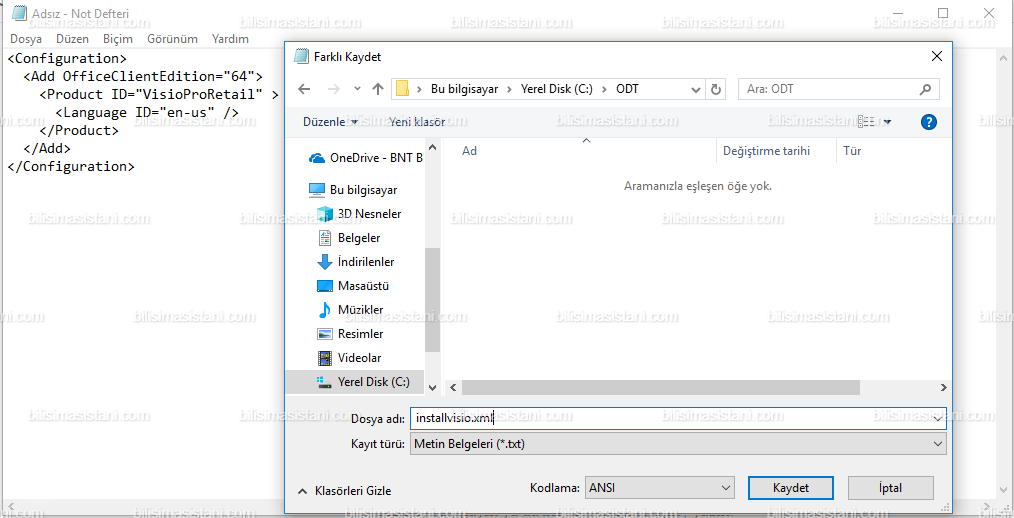Expand the Dosya adı dropdown arrow
The height and width of the screenshot is (518, 1014).
pyautogui.click(x=938, y=418)
